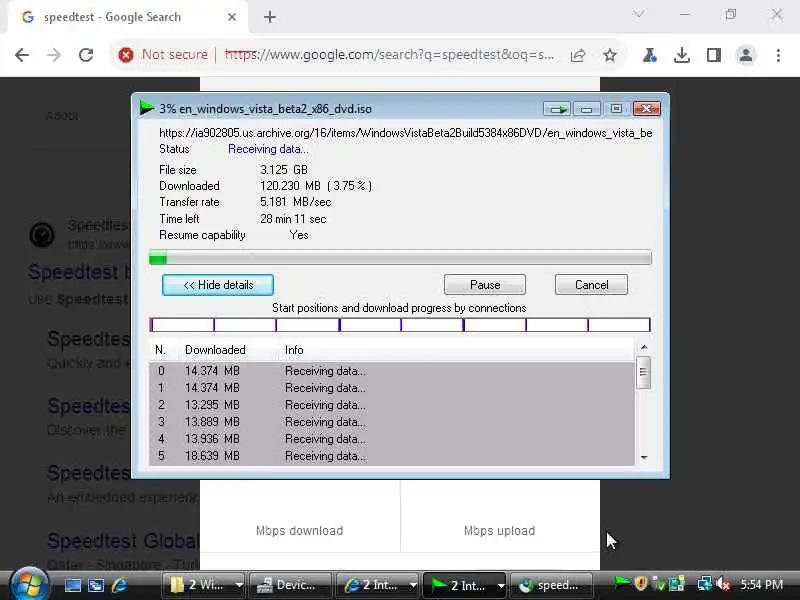This screenshot has width=800, height=600.
Task: Select connection row 4 with 13.936 MB
Action: pos(392,439)
